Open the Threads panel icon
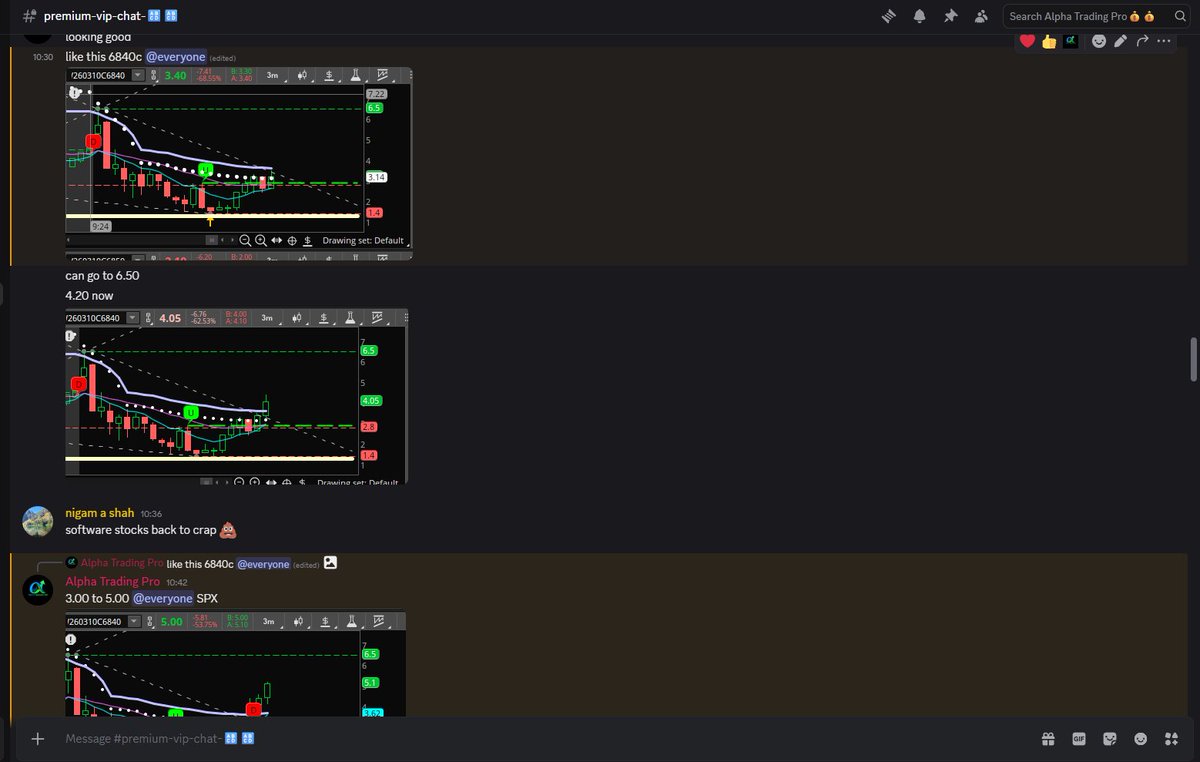The width and height of the screenshot is (1200, 762). point(888,16)
